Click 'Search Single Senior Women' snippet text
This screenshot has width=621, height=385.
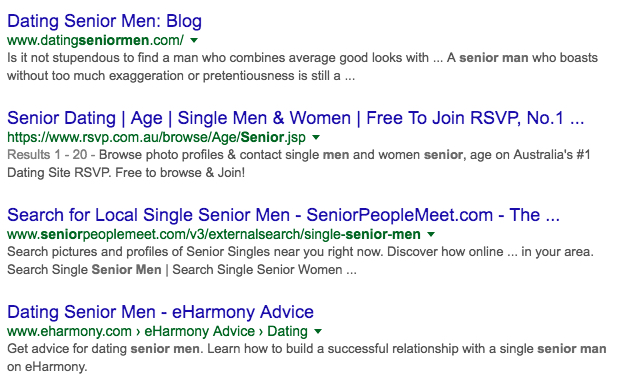257,270
